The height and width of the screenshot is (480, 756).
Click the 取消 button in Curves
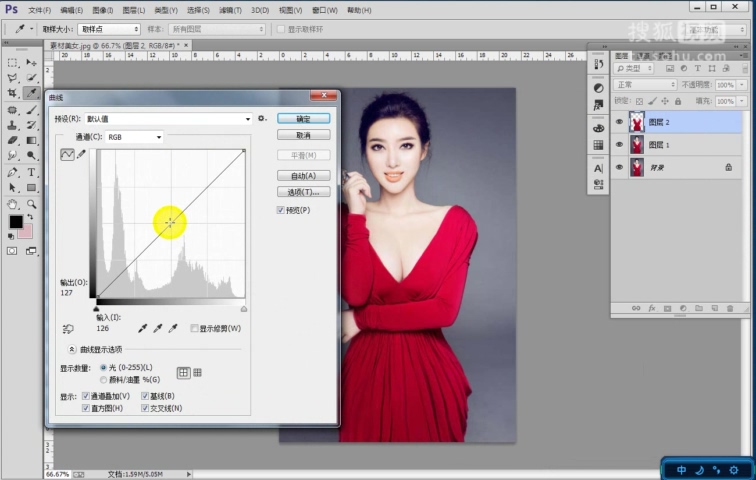pos(304,135)
